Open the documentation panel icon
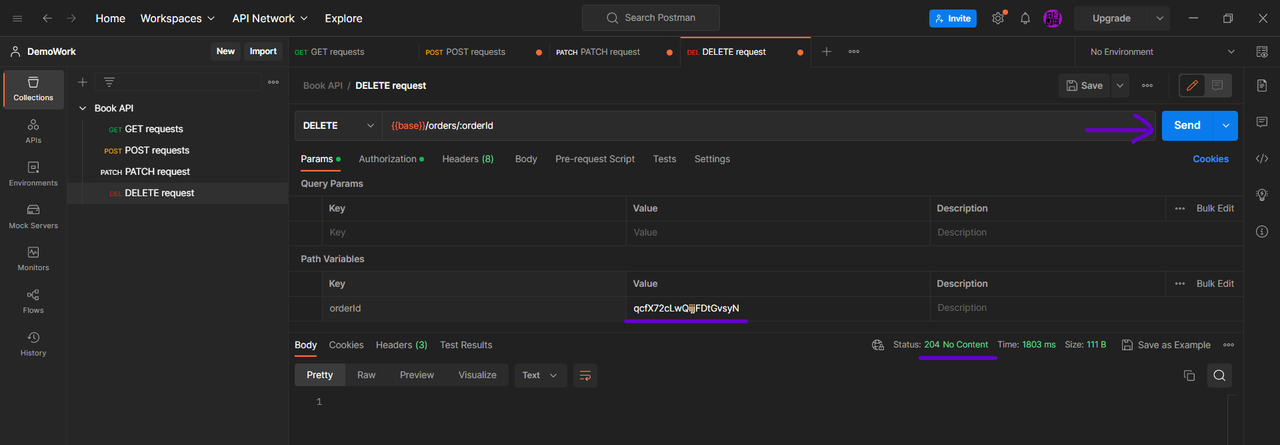Viewport: 1280px width, 445px height. point(1262,86)
